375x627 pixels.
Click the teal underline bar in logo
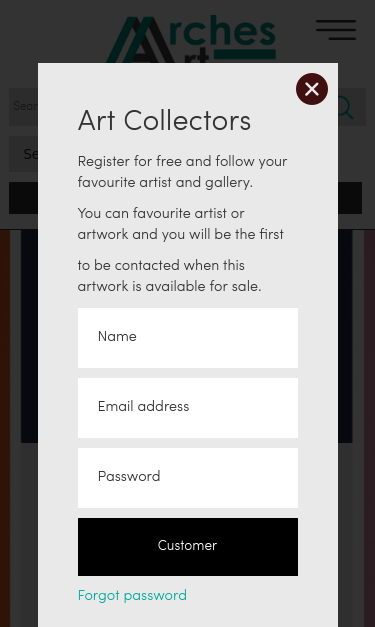(x=245, y=54)
